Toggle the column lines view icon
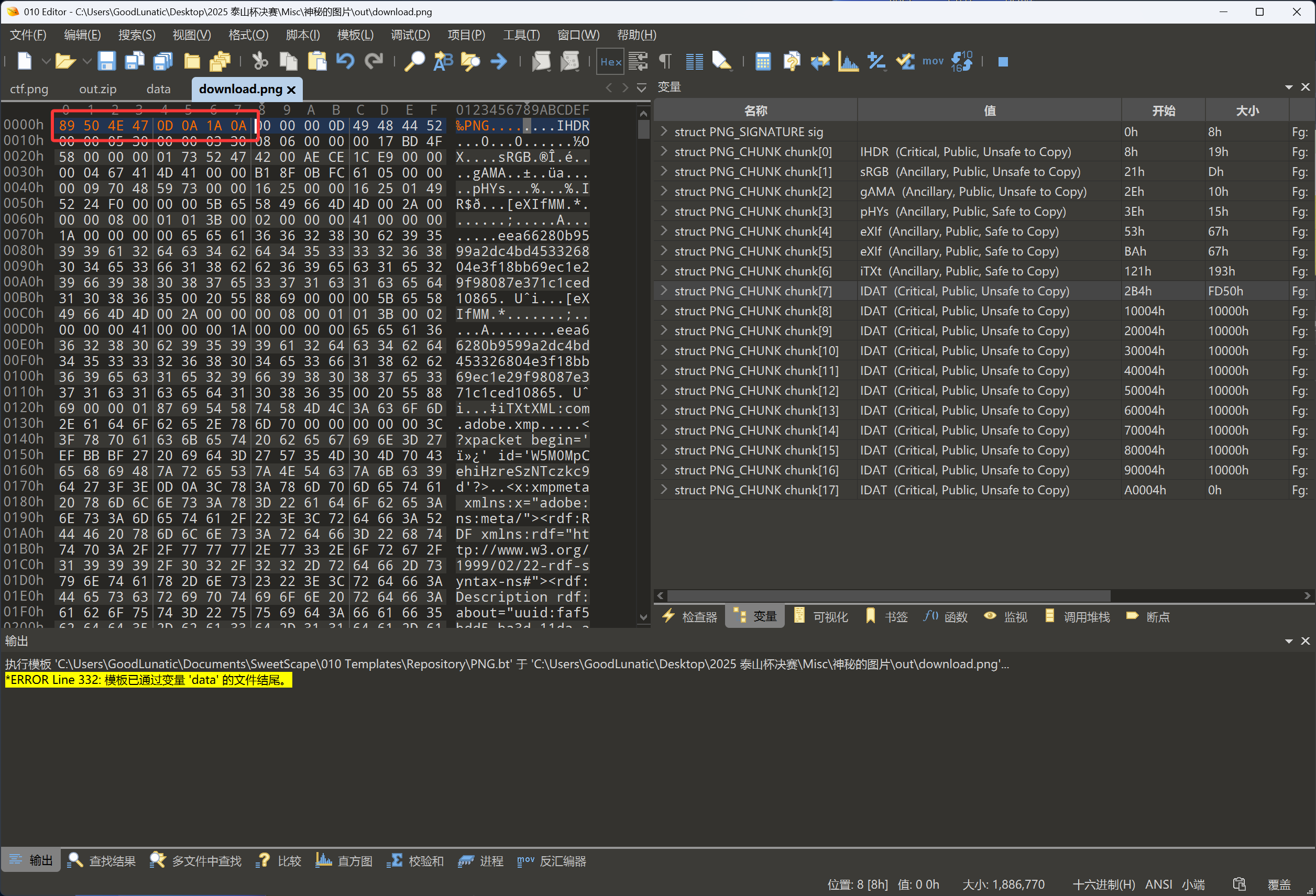1316x896 pixels. point(694,61)
